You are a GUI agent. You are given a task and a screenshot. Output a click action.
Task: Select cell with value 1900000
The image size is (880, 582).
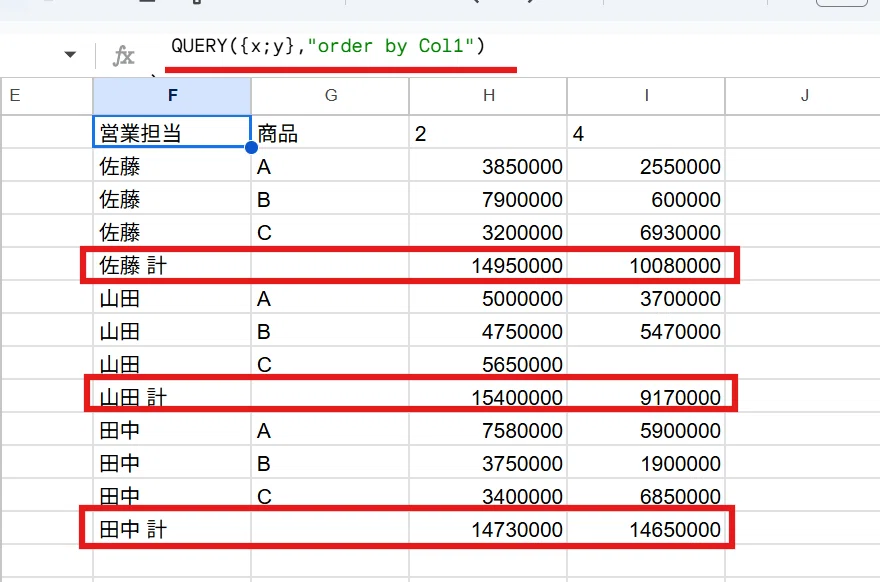tap(646, 462)
